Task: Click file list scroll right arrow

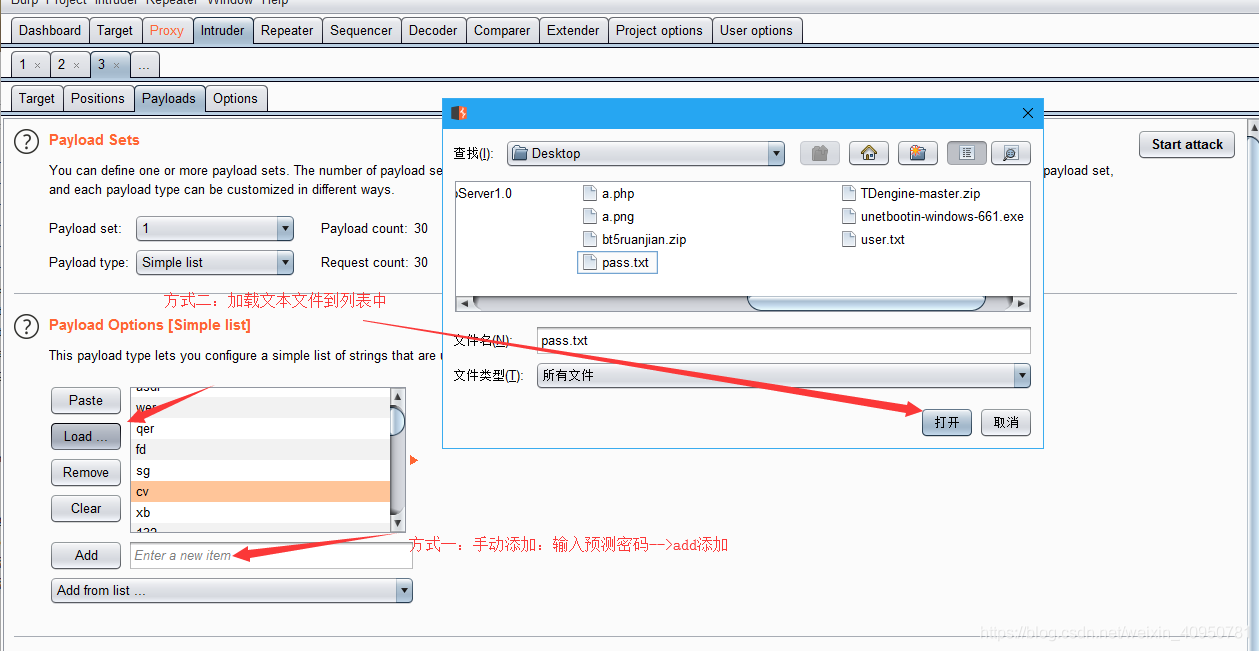Action: pyautogui.click(x=1023, y=303)
